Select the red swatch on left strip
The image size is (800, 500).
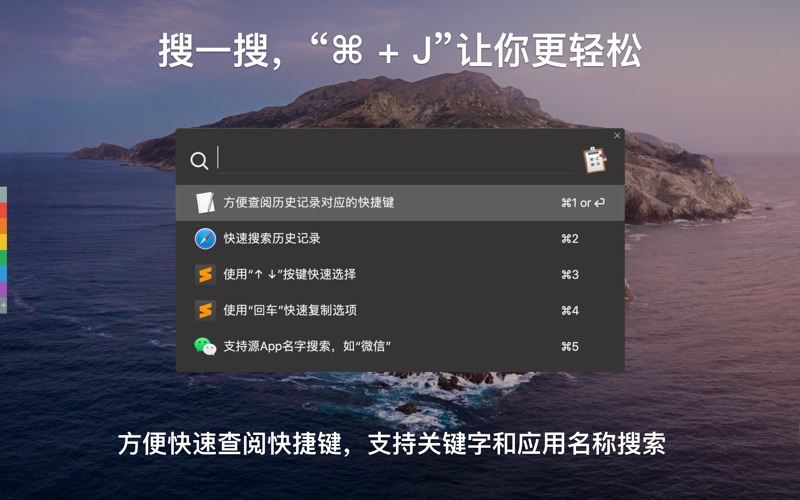click(x=3, y=210)
